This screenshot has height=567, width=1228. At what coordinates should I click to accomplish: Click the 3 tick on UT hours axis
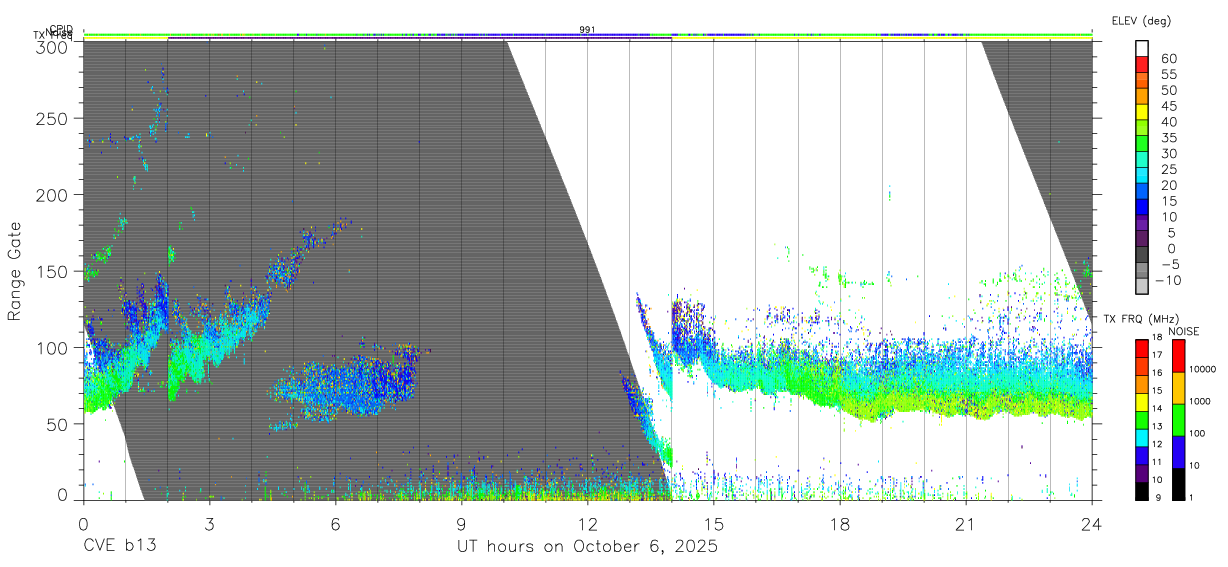[x=209, y=524]
